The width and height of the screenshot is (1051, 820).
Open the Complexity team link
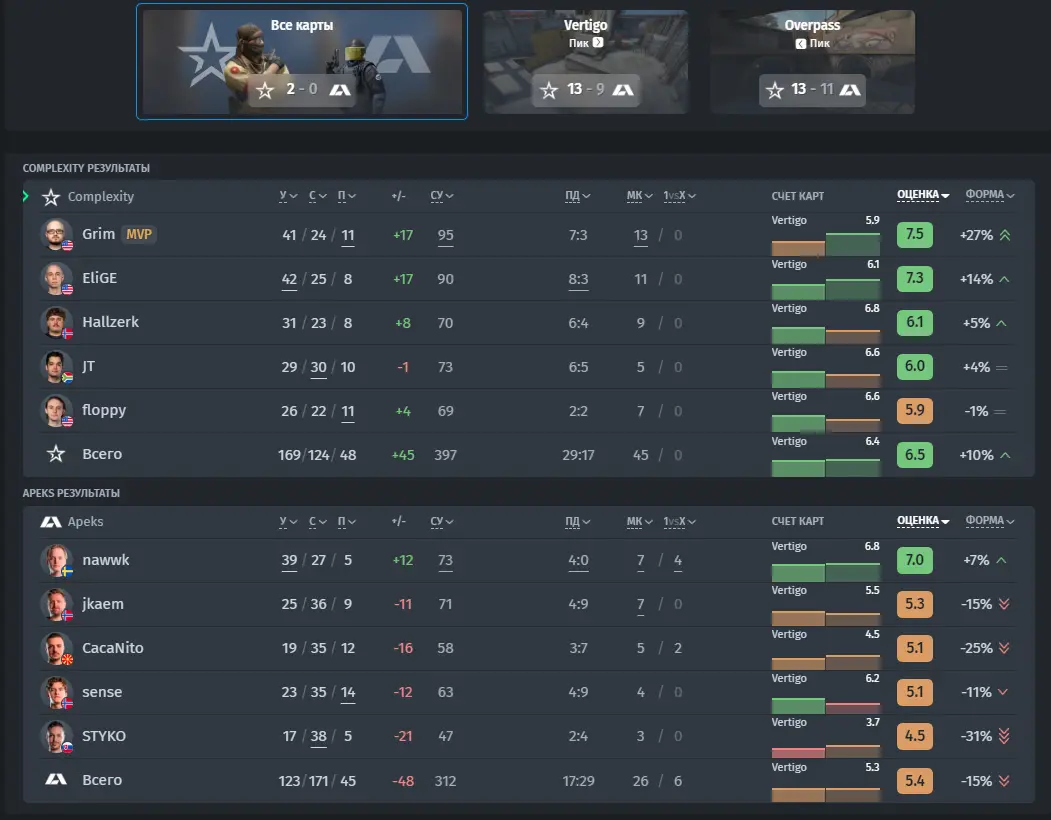click(x=101, y=196)
